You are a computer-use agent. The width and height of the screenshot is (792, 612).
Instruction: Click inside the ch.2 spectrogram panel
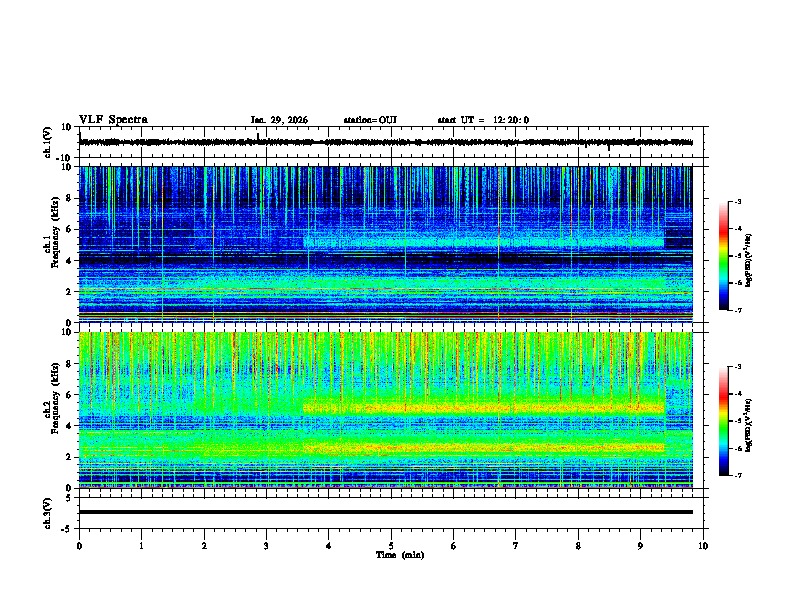pyautogui.click(x=385, y=410)
